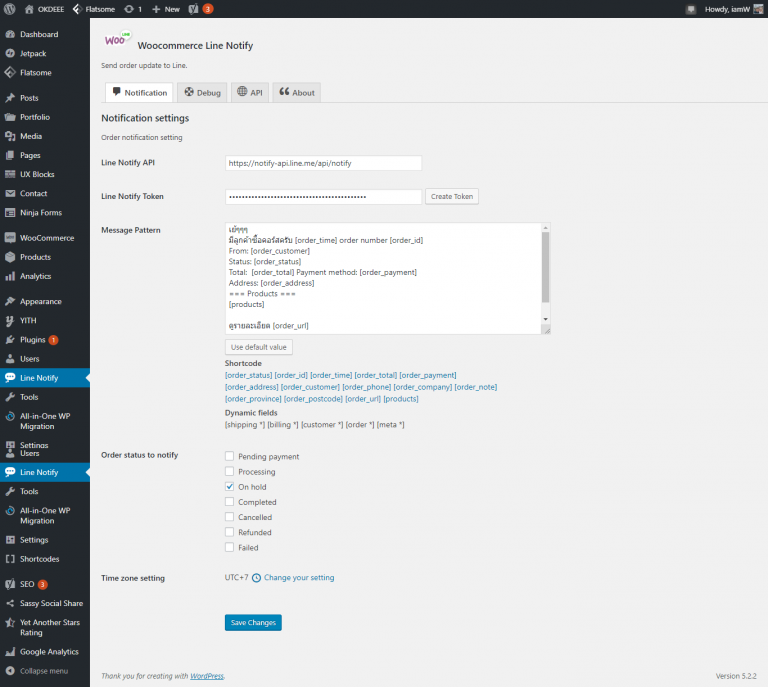Click the Pages sidebar icon

coord(10,155)
